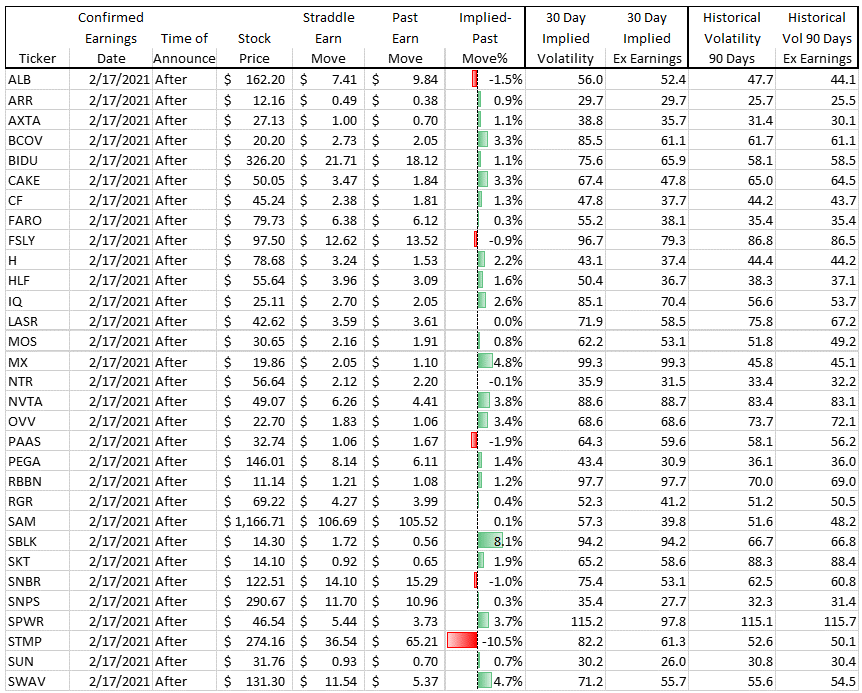Click SAM stock price 1,166.71
Image resolution: width=862 pixels, height=693 pixels.
(254, 522)
